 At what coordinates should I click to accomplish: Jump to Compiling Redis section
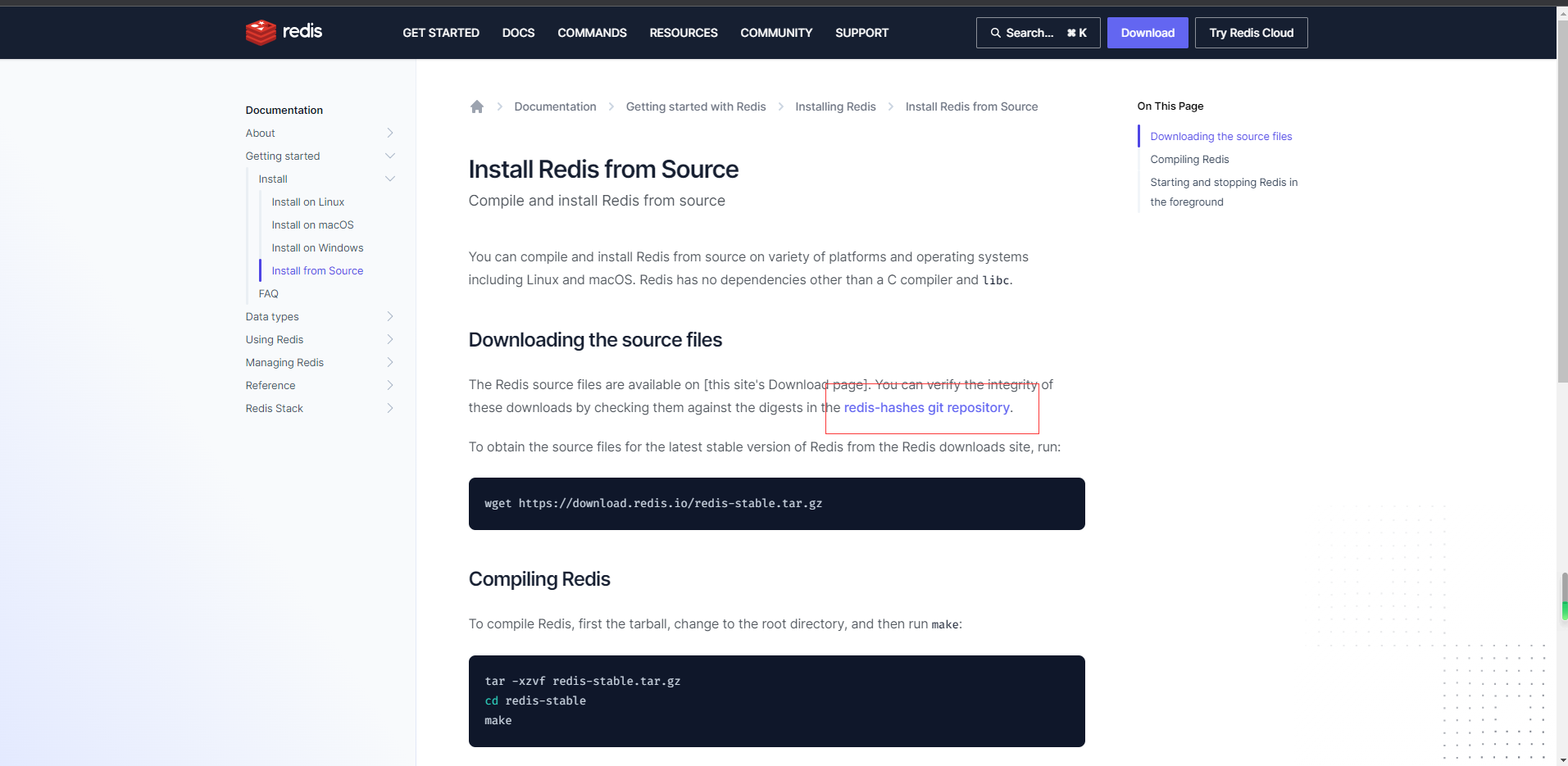click(1189, 159)
